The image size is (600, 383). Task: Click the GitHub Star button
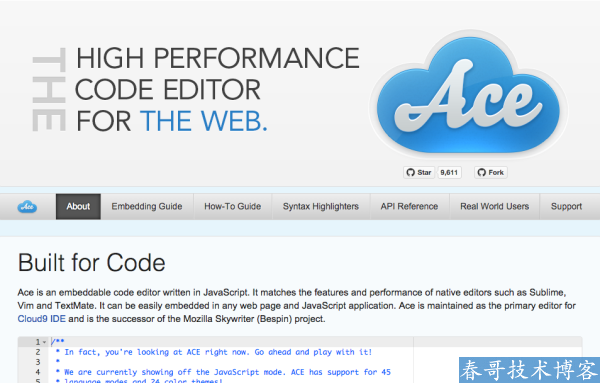pos(419,173)
